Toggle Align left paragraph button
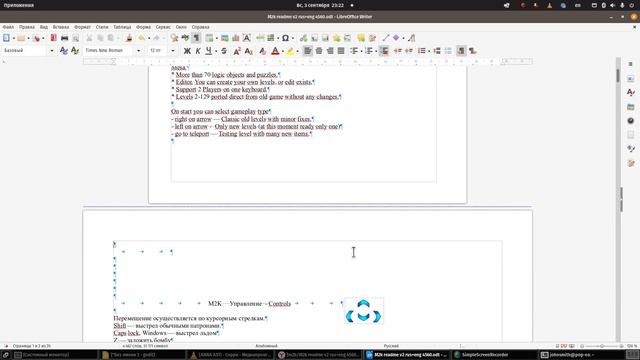 click(307, 51)
